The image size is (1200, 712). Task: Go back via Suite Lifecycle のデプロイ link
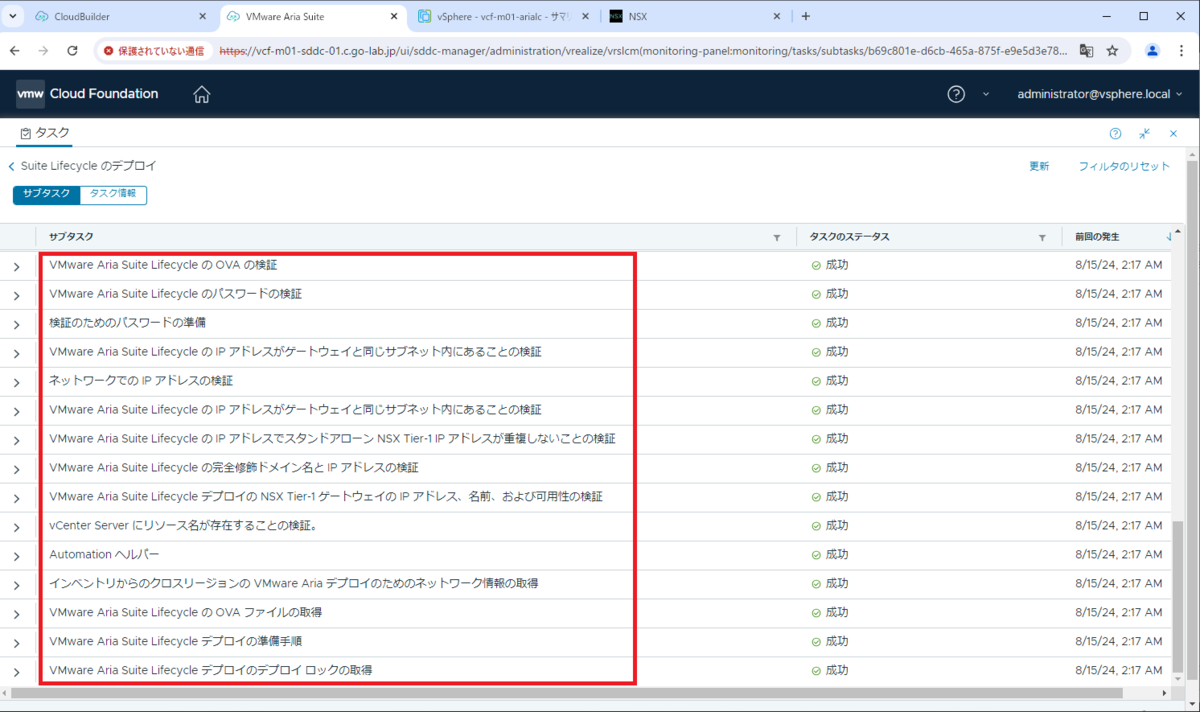pyautogui.click(x=82, y=166)
